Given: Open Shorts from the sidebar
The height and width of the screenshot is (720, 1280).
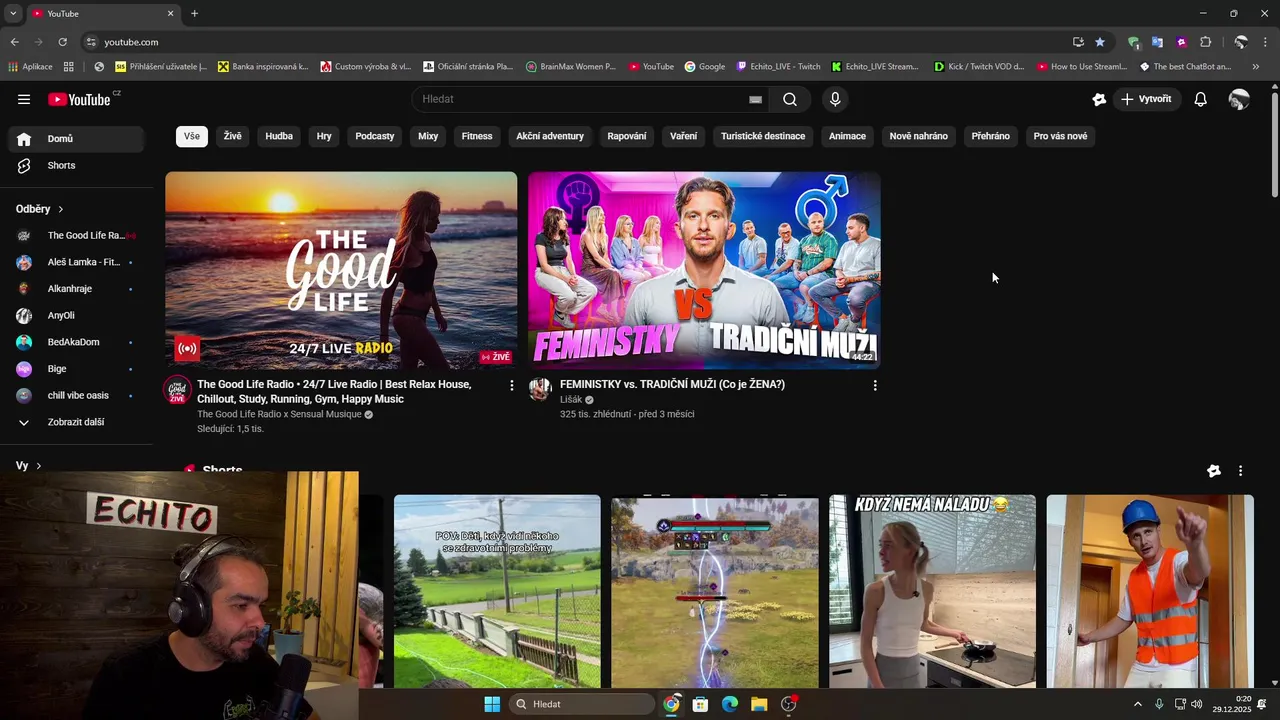Looking at the screenshot, I should (76, 165).
